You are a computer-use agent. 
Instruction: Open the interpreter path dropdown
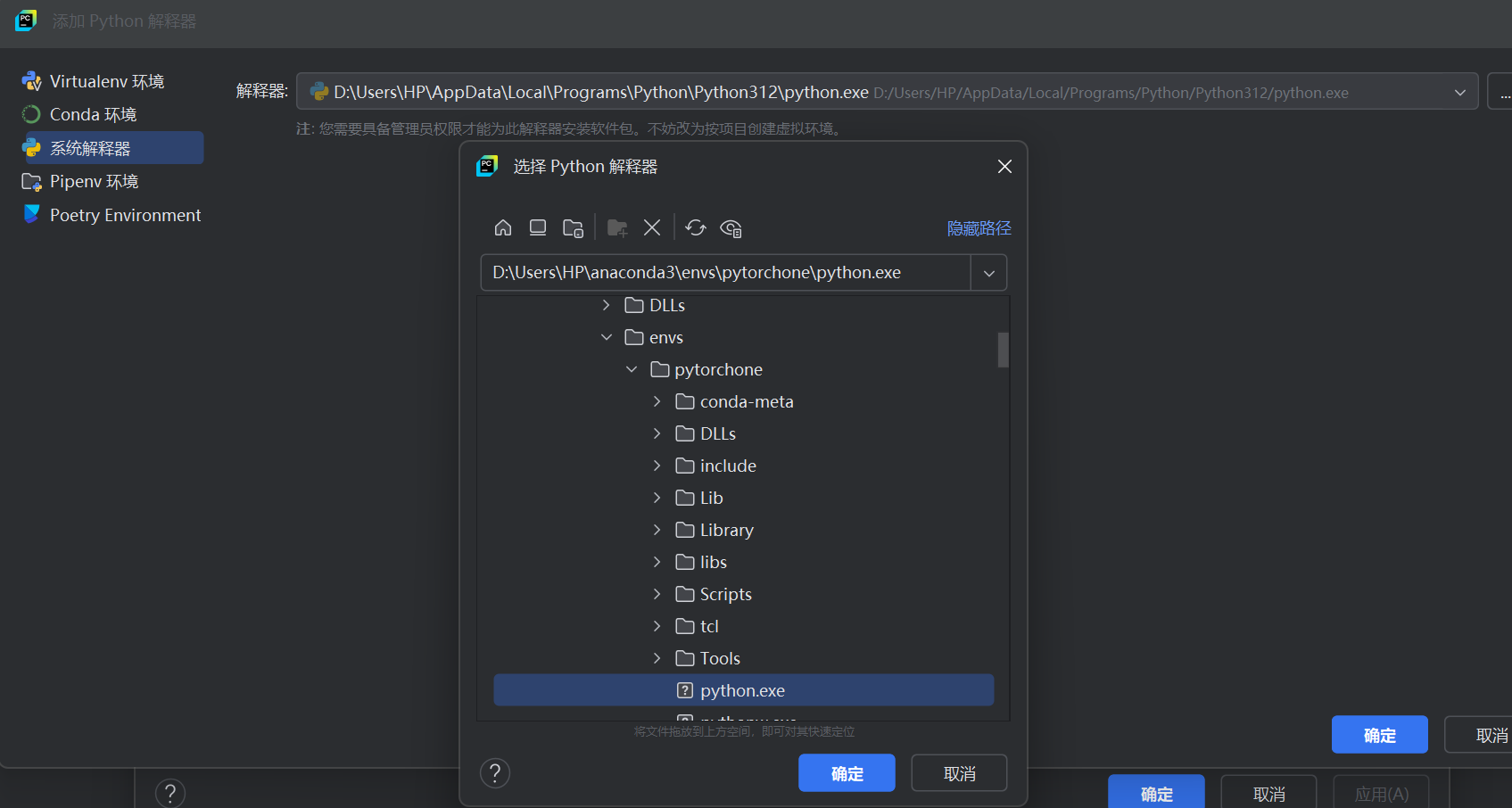pos(1459,92)
